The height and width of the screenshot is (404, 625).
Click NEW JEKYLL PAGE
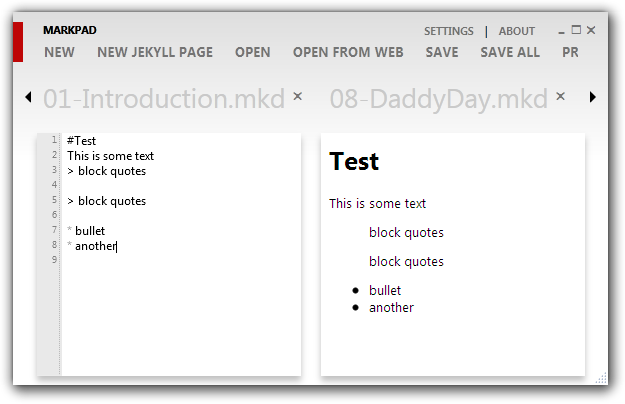pyautogui.click(x=154, y=52)
